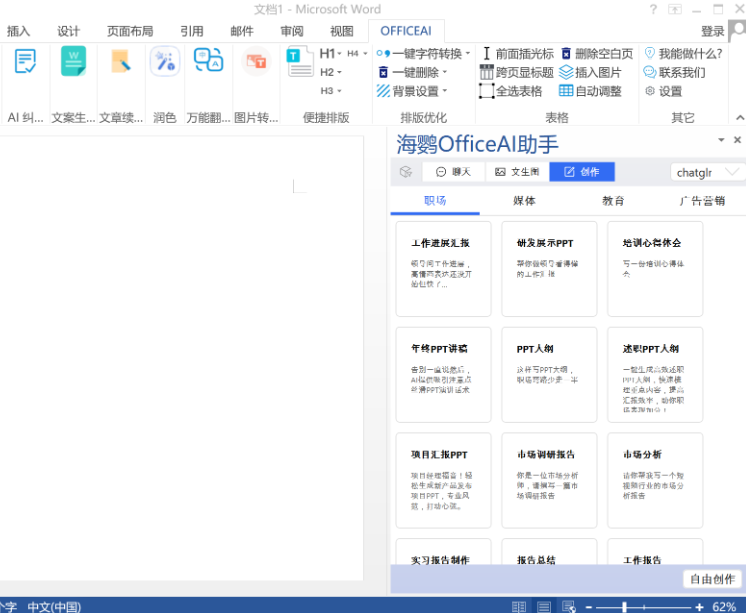Open the 引用 ribbon tab
The width and height of the screenshot is (746, 613).
click(x=192, y=31)
